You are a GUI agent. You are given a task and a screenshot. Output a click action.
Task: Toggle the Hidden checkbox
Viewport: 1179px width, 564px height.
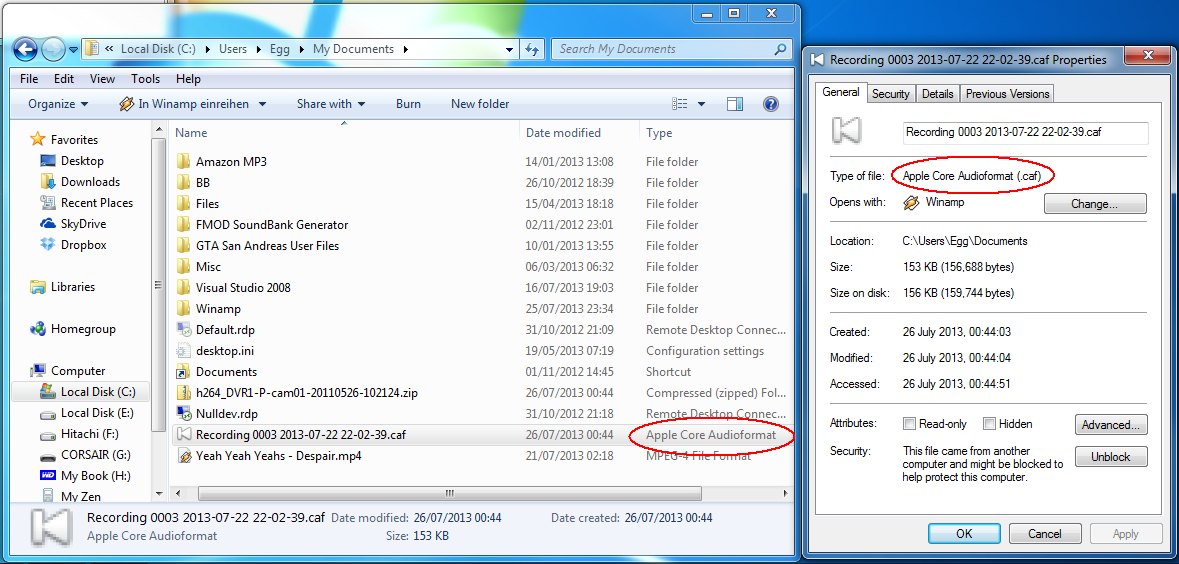990,423
